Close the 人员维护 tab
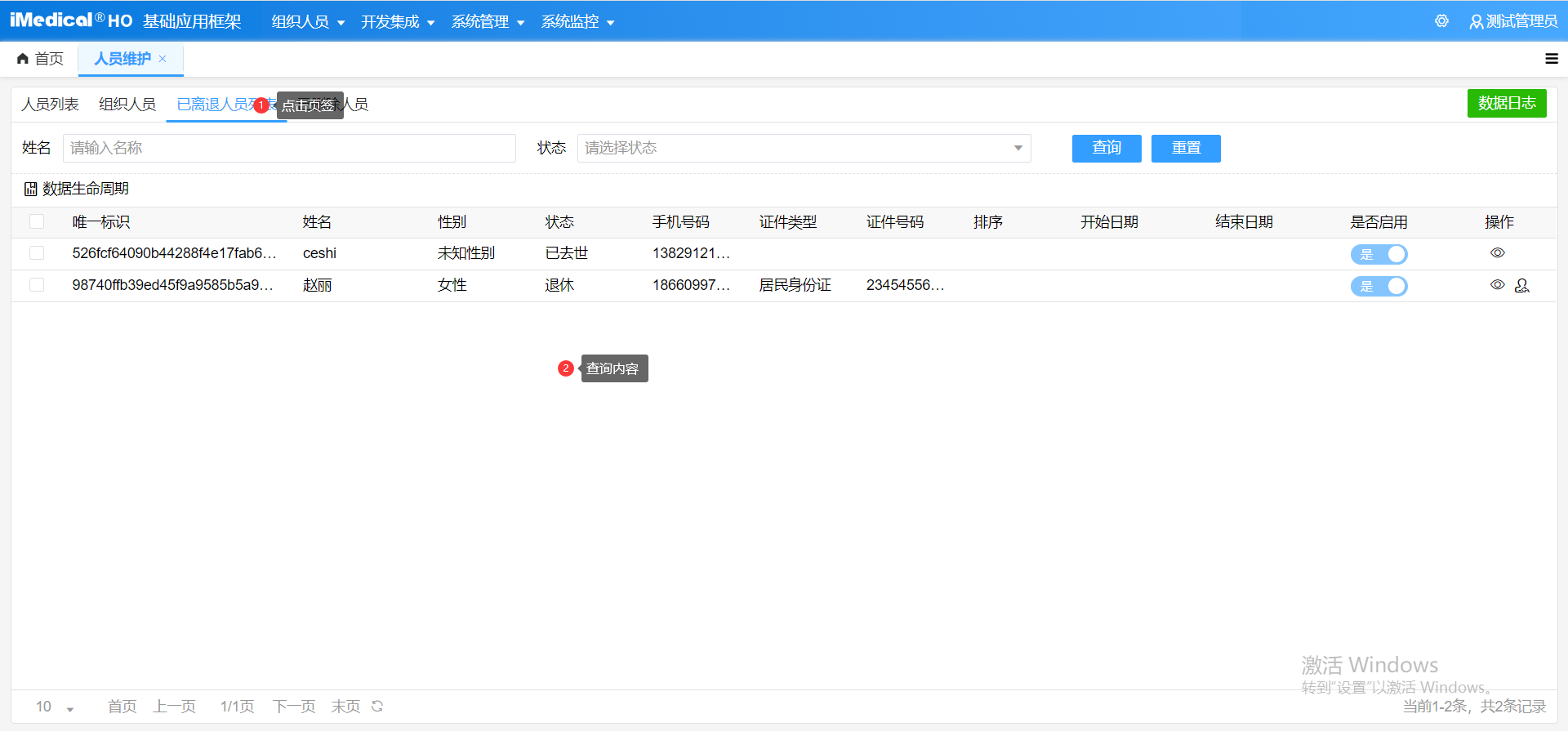The height and width of the screenshot is (736, 1568). click(x=163, y=59)
